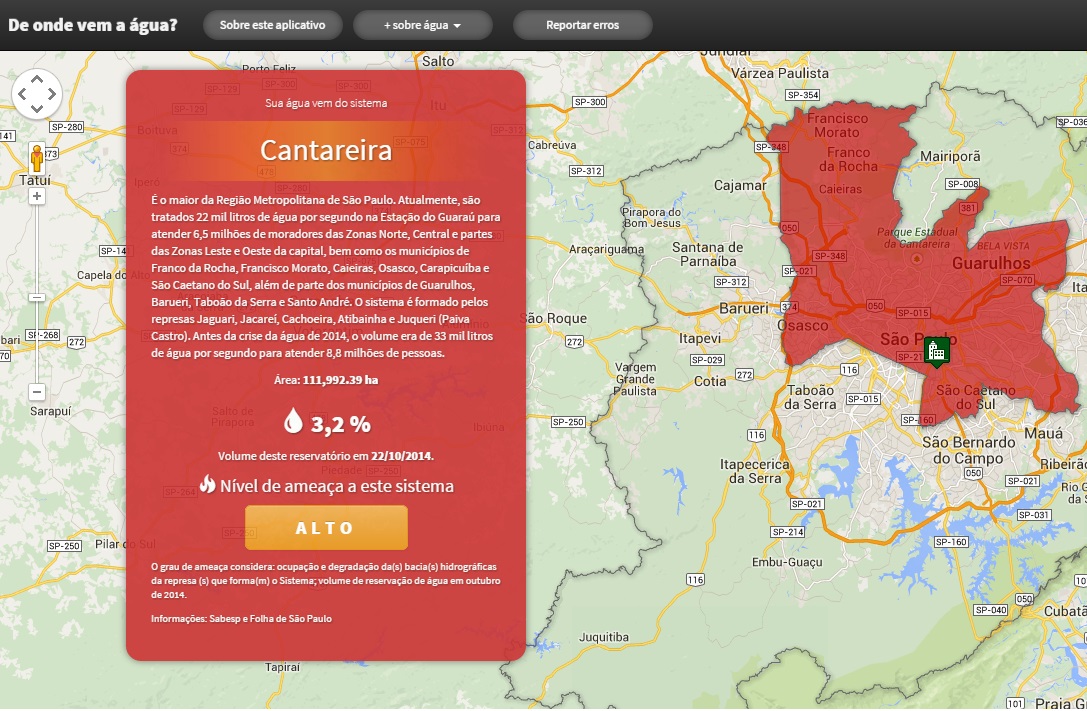Click the 'Araçariguama' map label
This screenshot has height=711, width=1087.
tap(606, 249)
